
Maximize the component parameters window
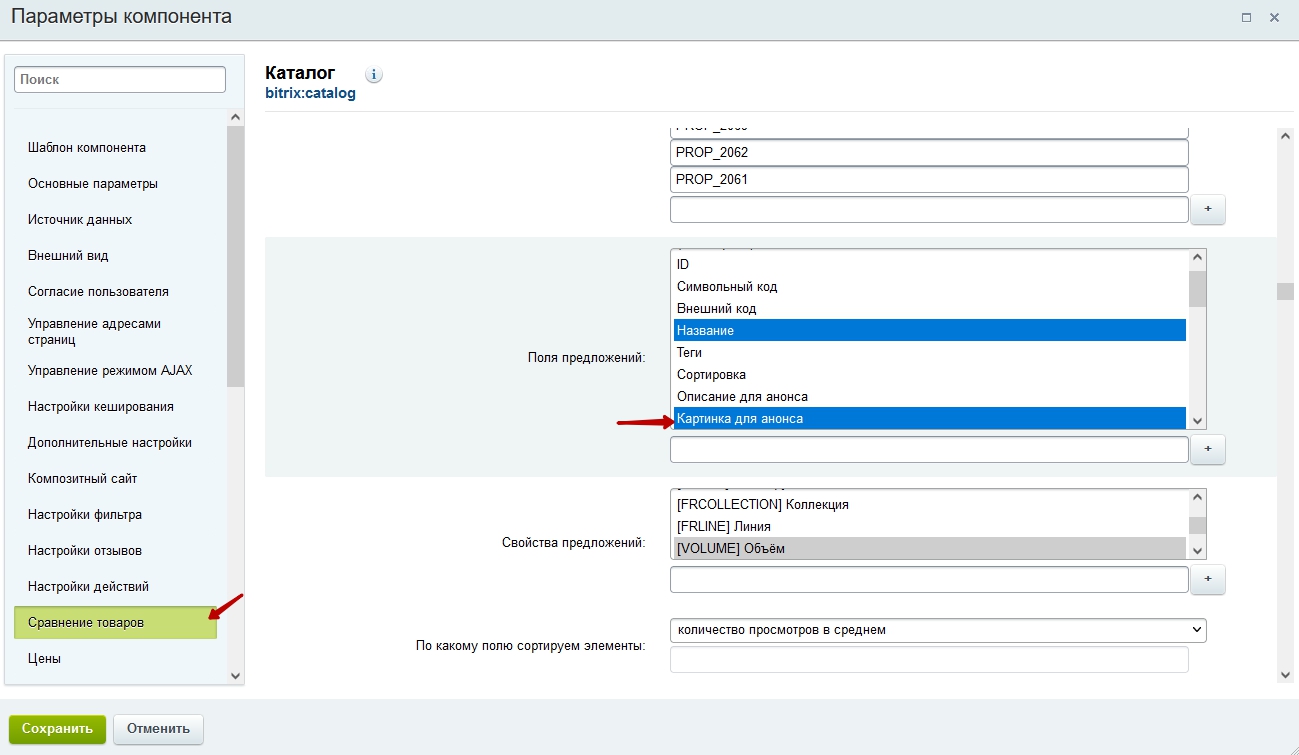pos(1246,18)
